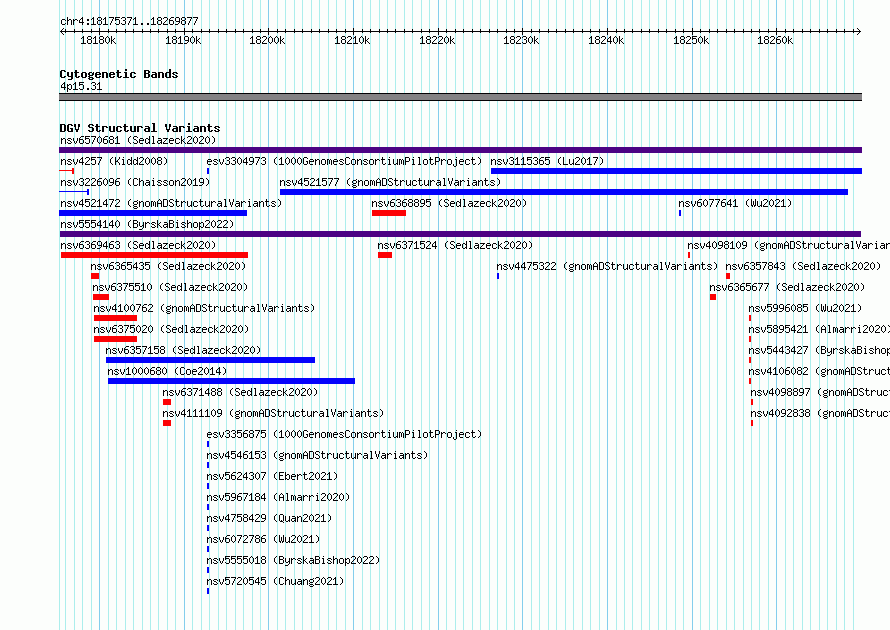Click the gray 4p15.31 cytogenetic band bar
Screen dimensions: 890x630
460,97
